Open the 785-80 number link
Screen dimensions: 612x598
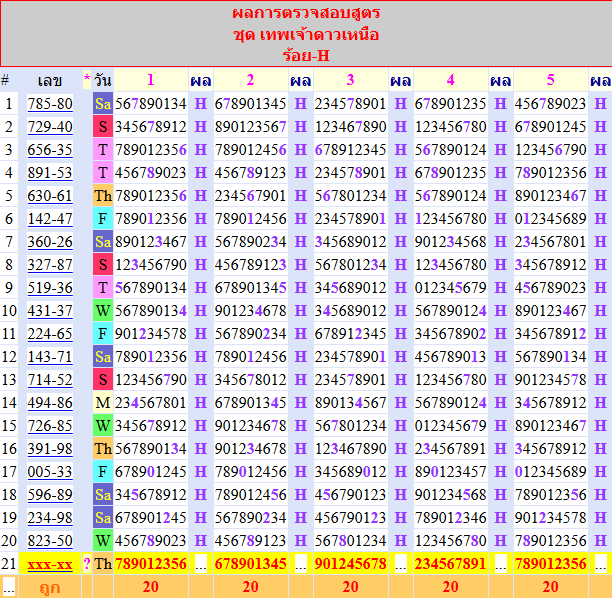coord(49,104)
